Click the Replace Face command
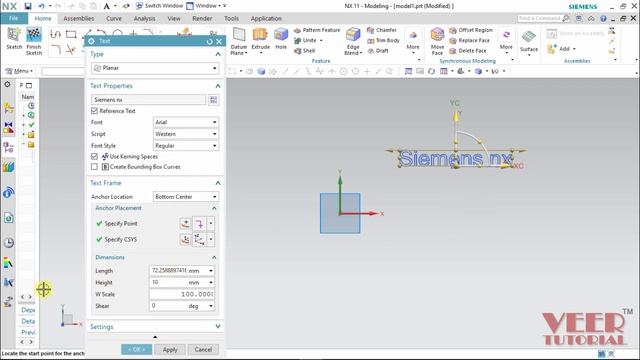 pos(469,40)
